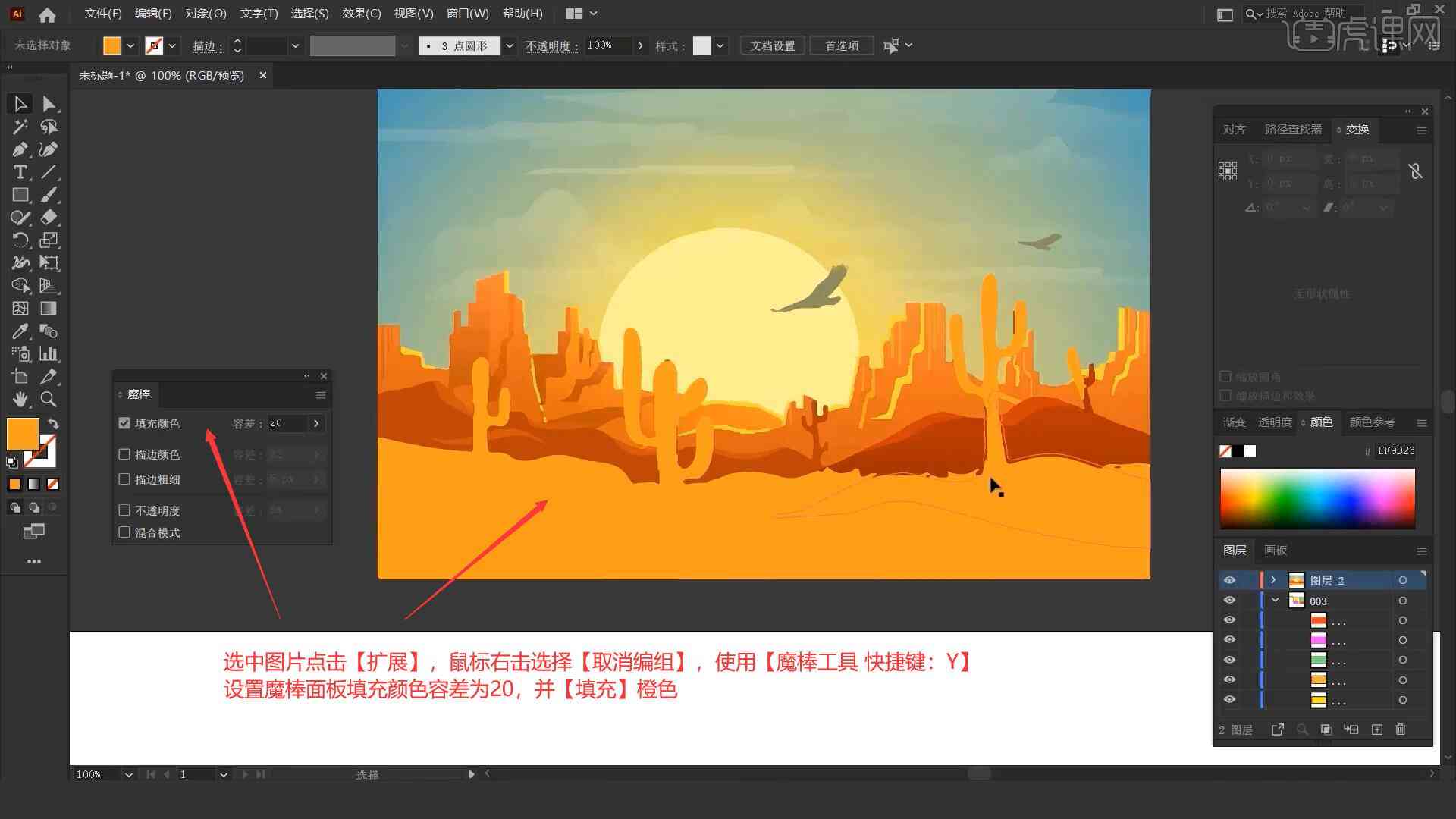The height and width of the screenshot is (819, 1456).
Task: Select the Selection tool
Action: 18,103
